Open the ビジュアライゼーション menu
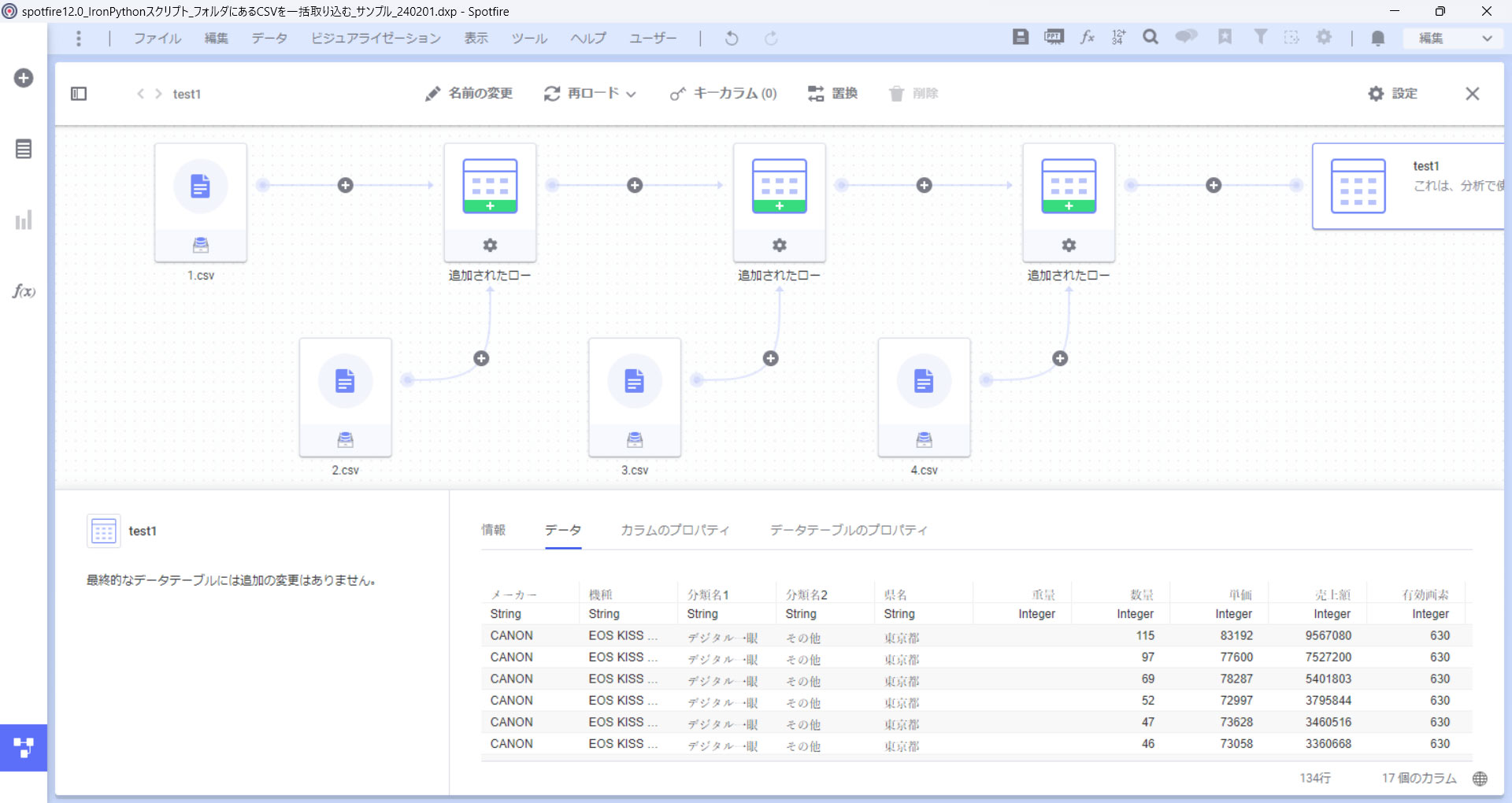 tap(376, 38)
